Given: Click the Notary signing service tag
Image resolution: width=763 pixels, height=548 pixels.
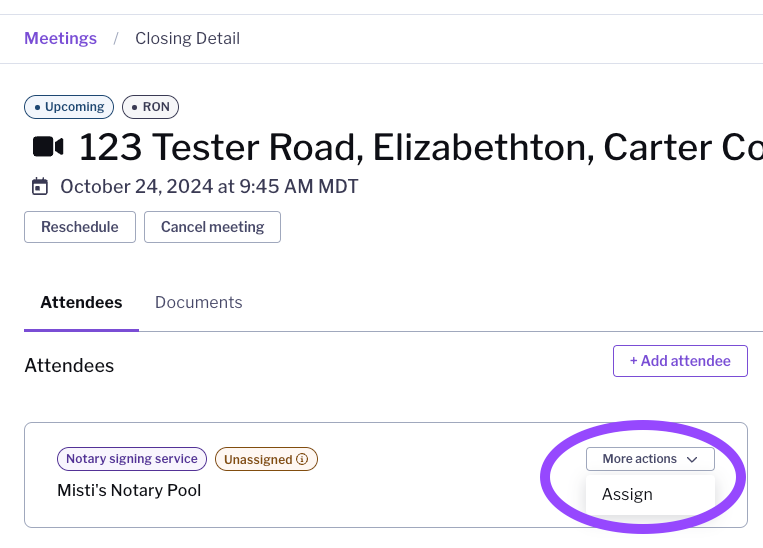Looking at the screenshot, I should coord(132,460).
